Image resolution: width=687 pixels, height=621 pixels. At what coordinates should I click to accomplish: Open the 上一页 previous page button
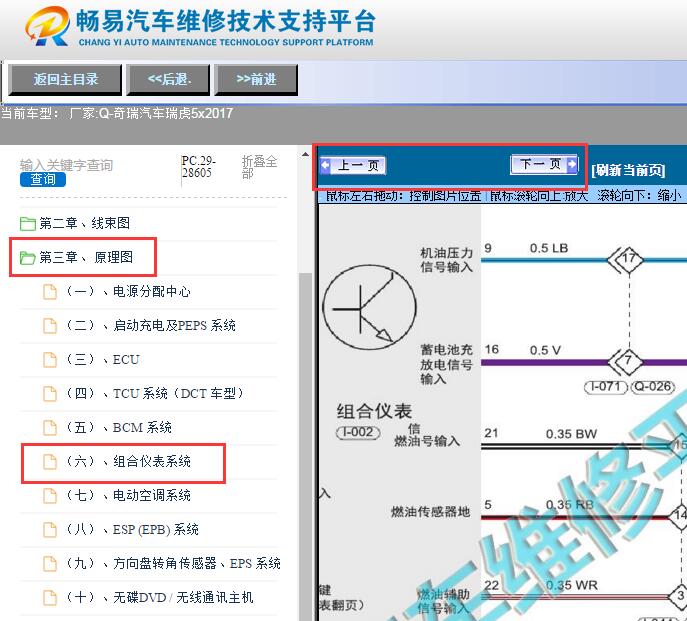353,165
